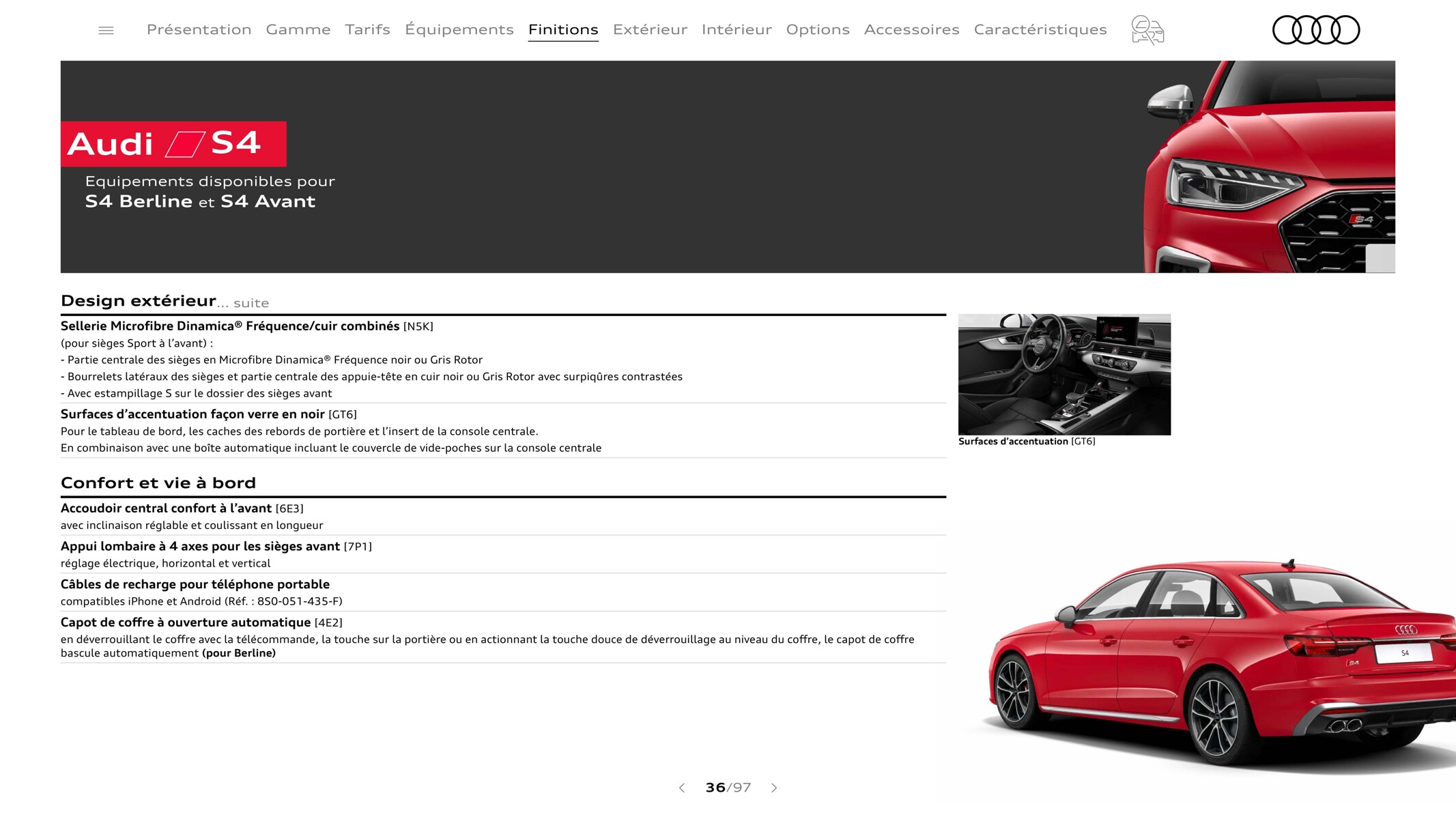Click line 'avec inclinaison réglable et coulissant en longueur'
The image size is (1456, 819).
[192, 526]
